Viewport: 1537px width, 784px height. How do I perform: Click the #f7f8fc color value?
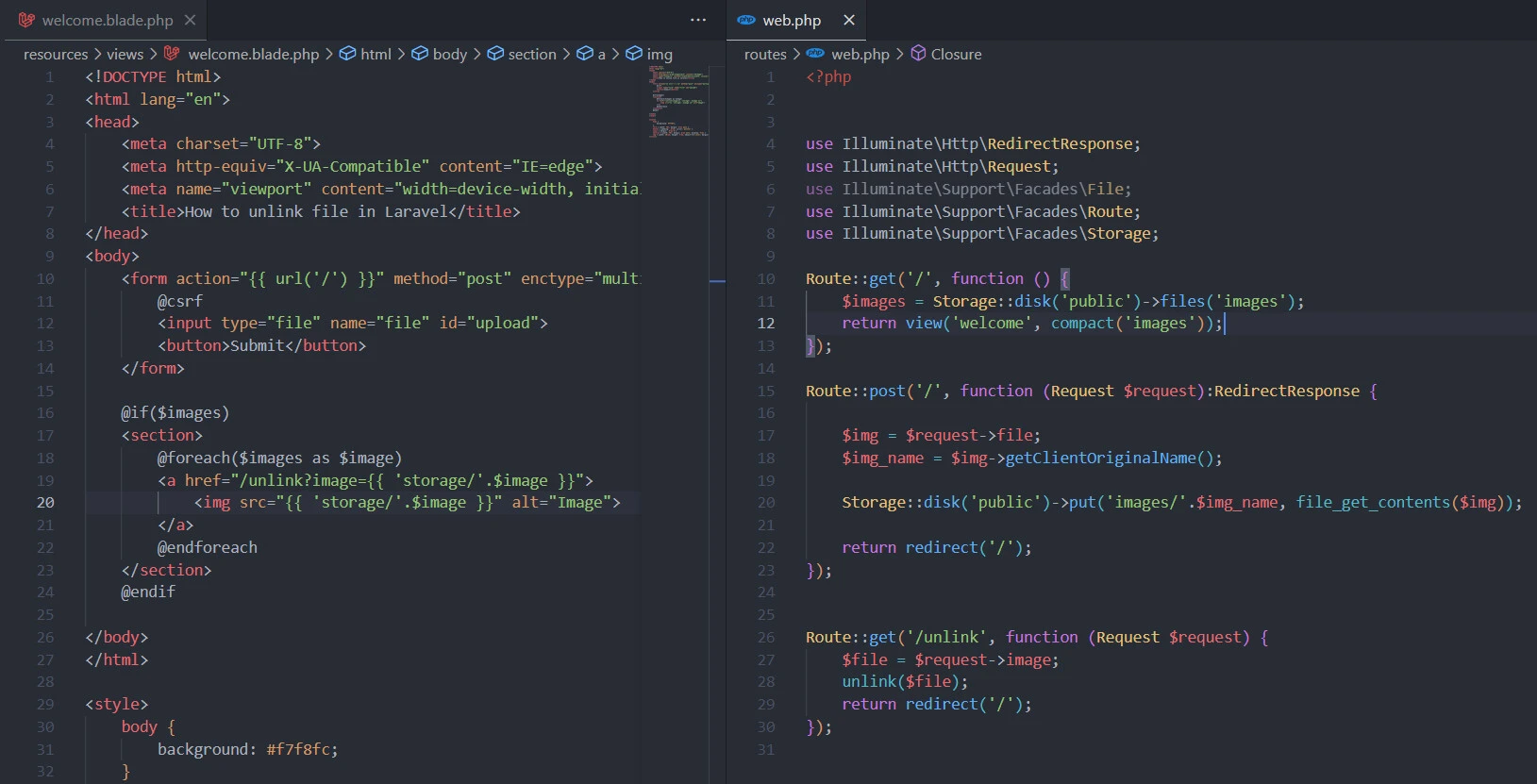[298, 749]
